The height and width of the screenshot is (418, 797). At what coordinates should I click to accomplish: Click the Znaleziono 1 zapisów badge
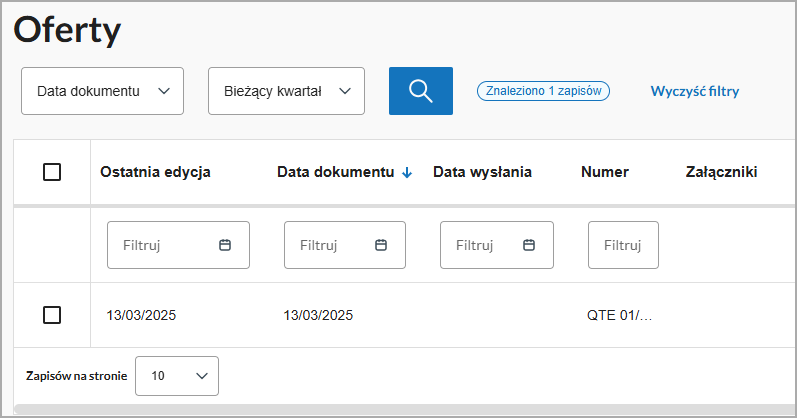(x=543, y=91)
